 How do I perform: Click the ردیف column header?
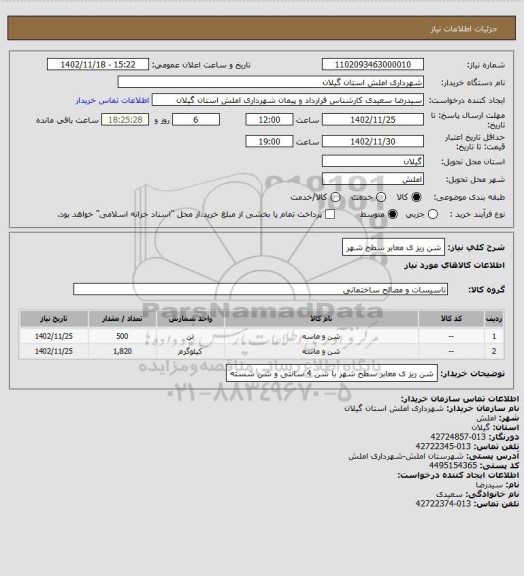[494, 318]
